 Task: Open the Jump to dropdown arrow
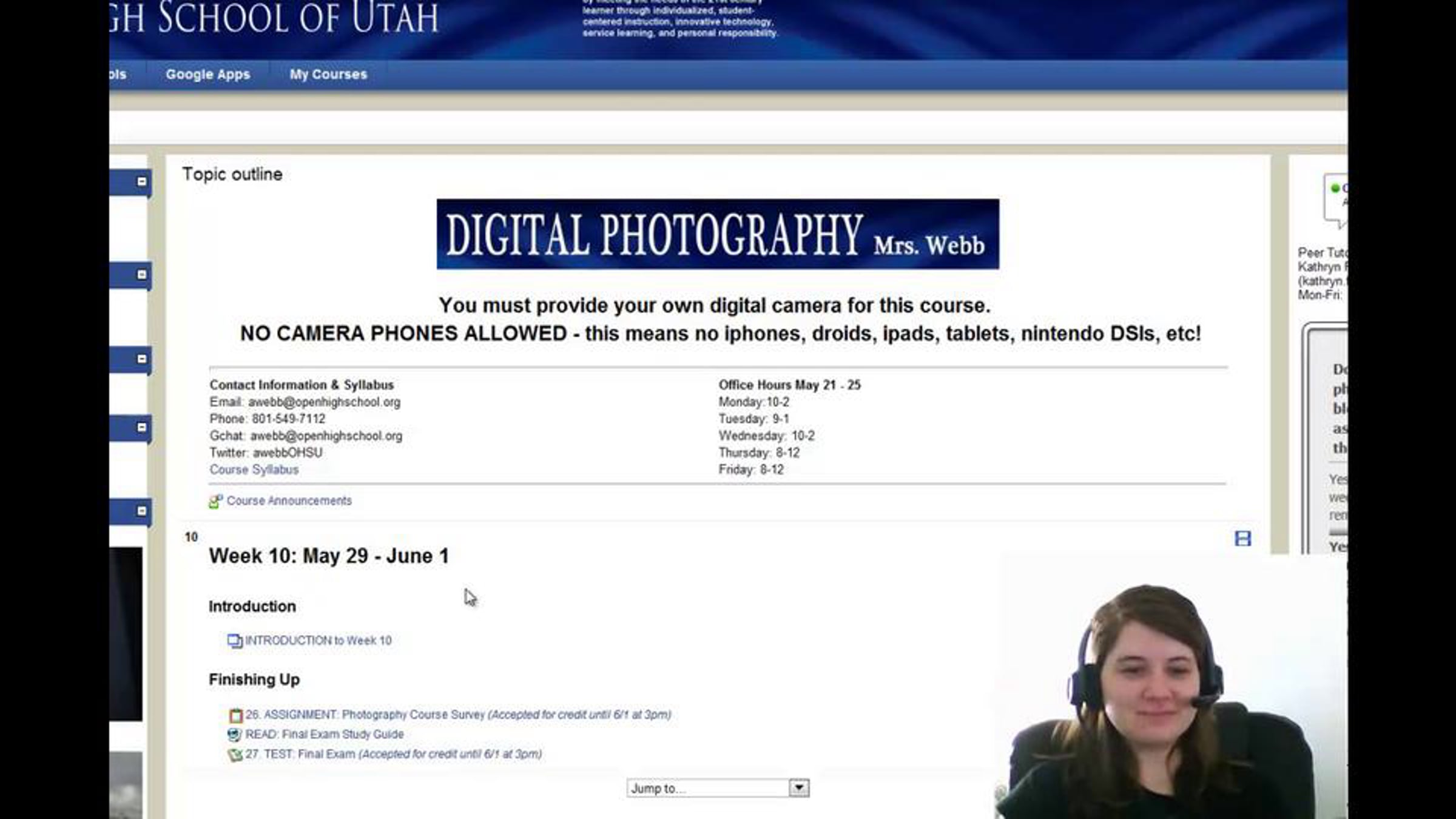799,787
